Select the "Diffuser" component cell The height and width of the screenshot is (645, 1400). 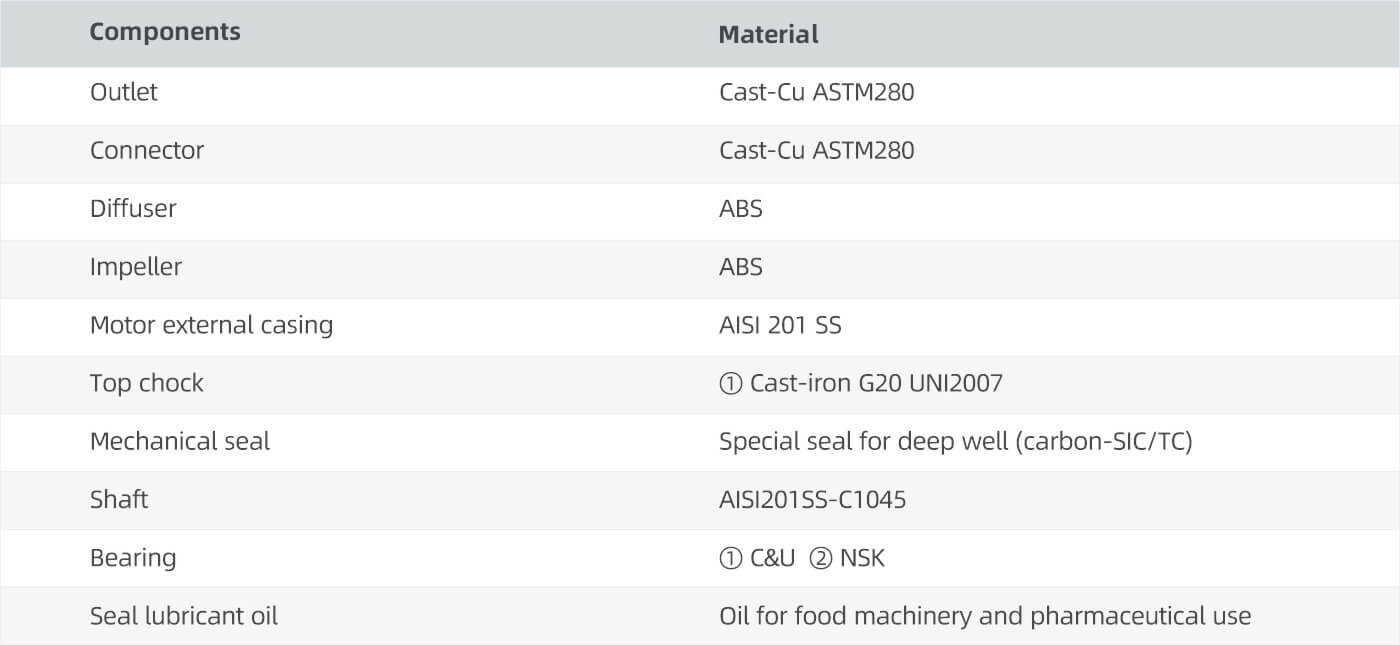point(133,208)
